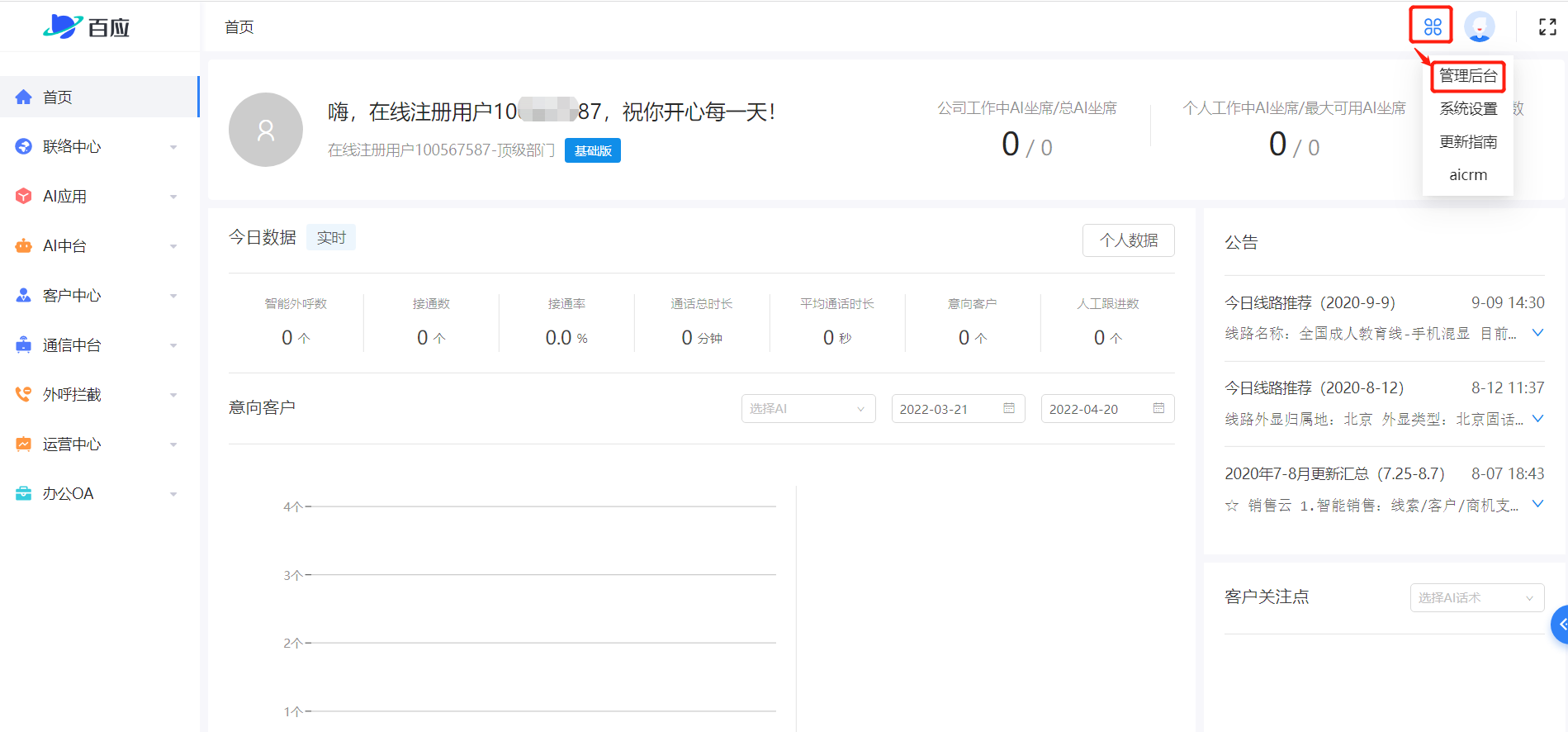Click the blue side panel arrow tab

click(x=1560, y=625)
